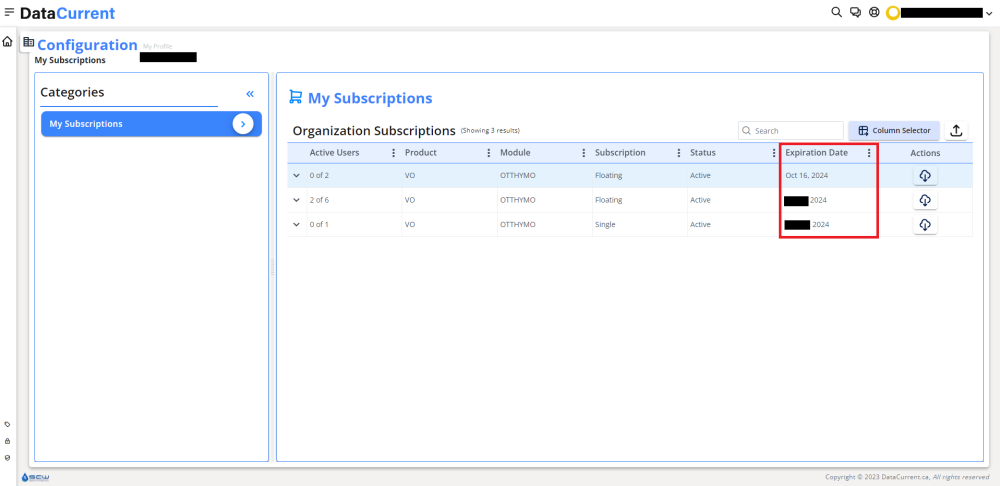
Task: Open the hamburger navigation menu
Action: 9,12
